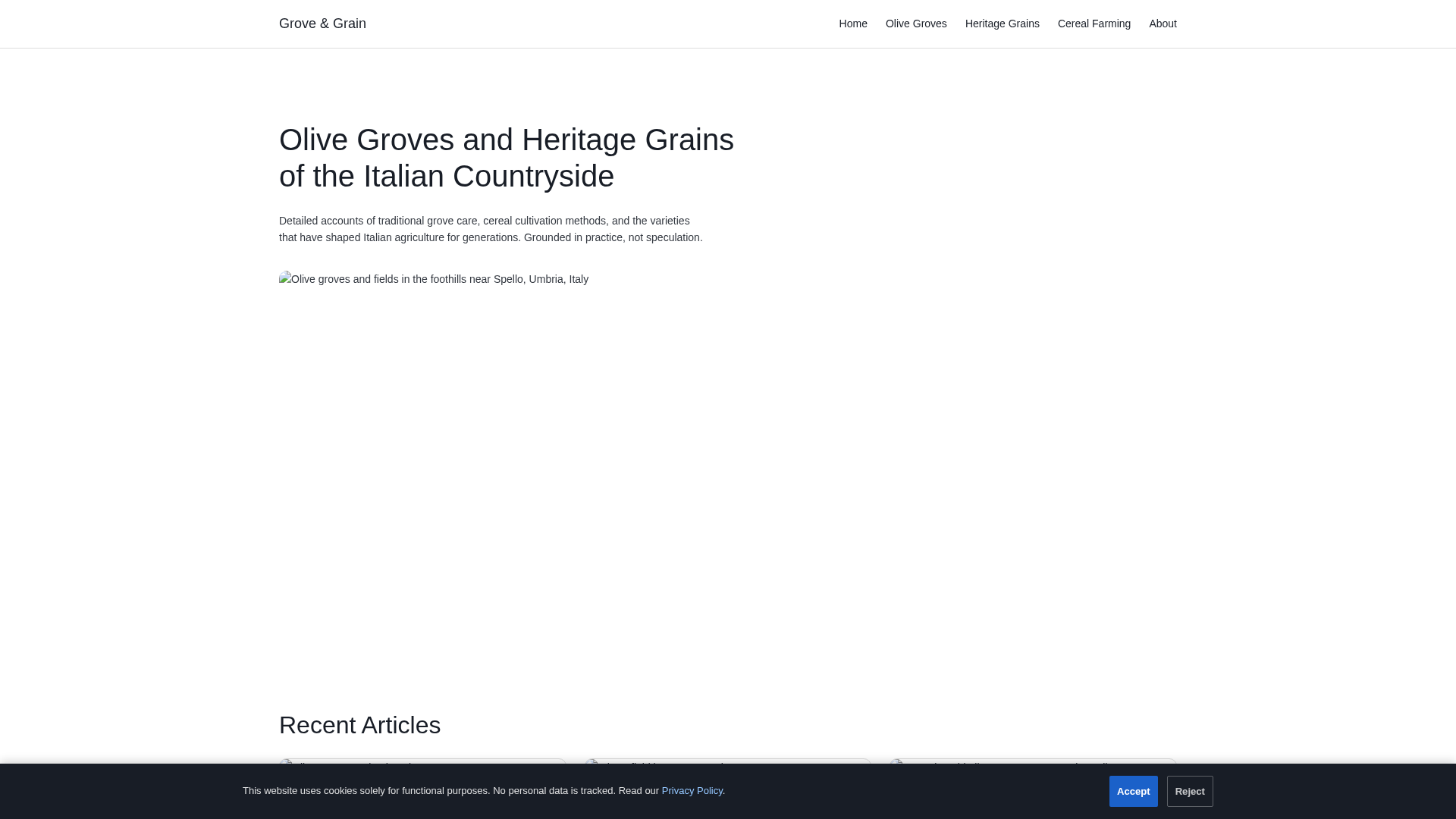1456x819 pixels.
Task: Select the Cereal Farming nav item
Action: coord(1094,24)
